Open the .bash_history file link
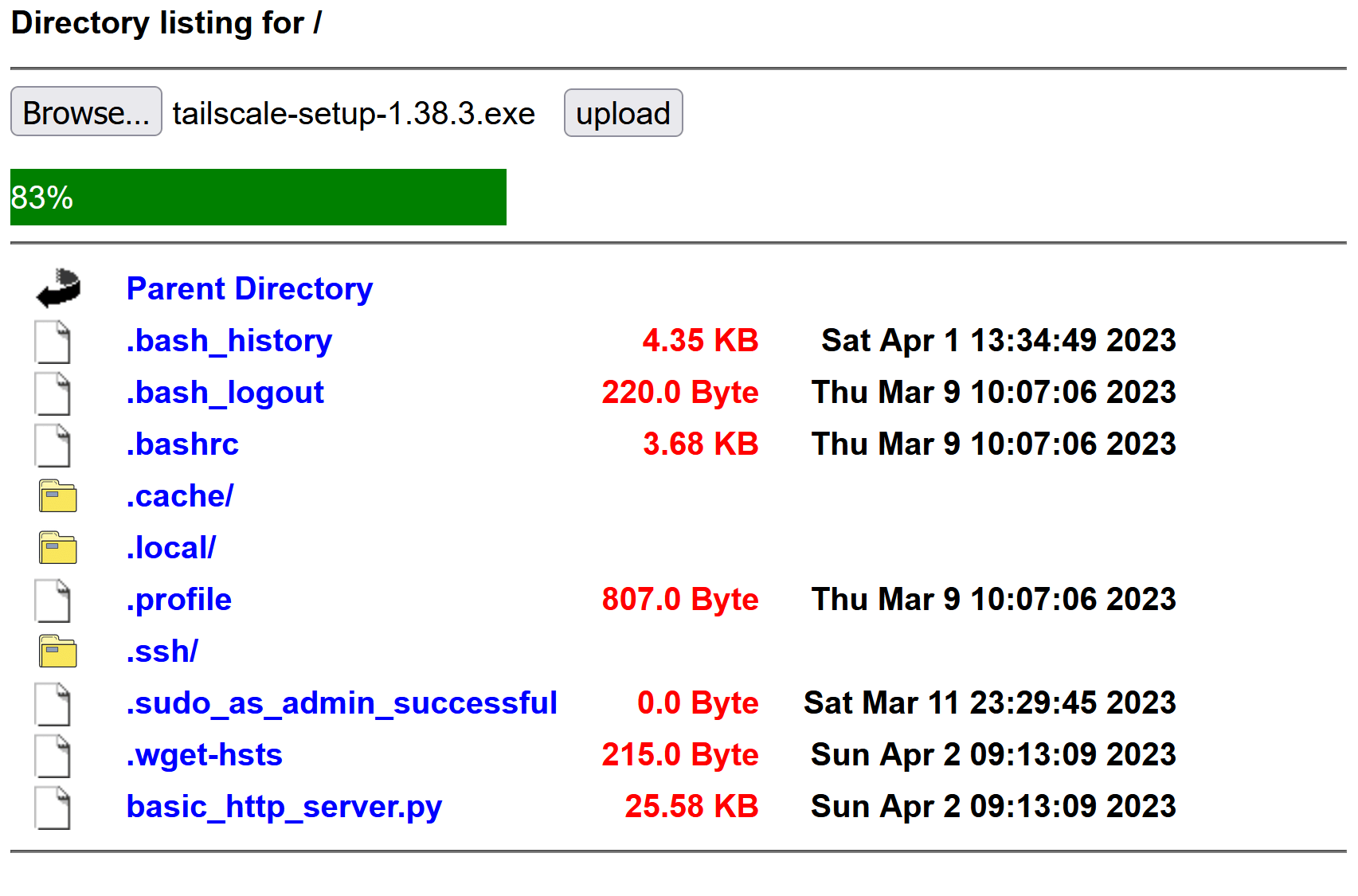The width and height of the screenshot is (1358, 896). pos(229,341)
